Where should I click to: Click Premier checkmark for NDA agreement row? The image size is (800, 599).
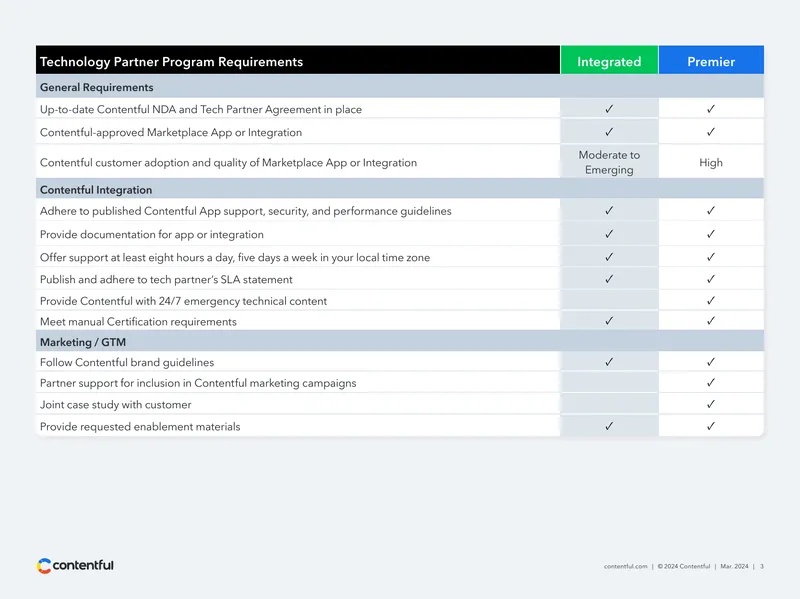(x=711, y=109)
